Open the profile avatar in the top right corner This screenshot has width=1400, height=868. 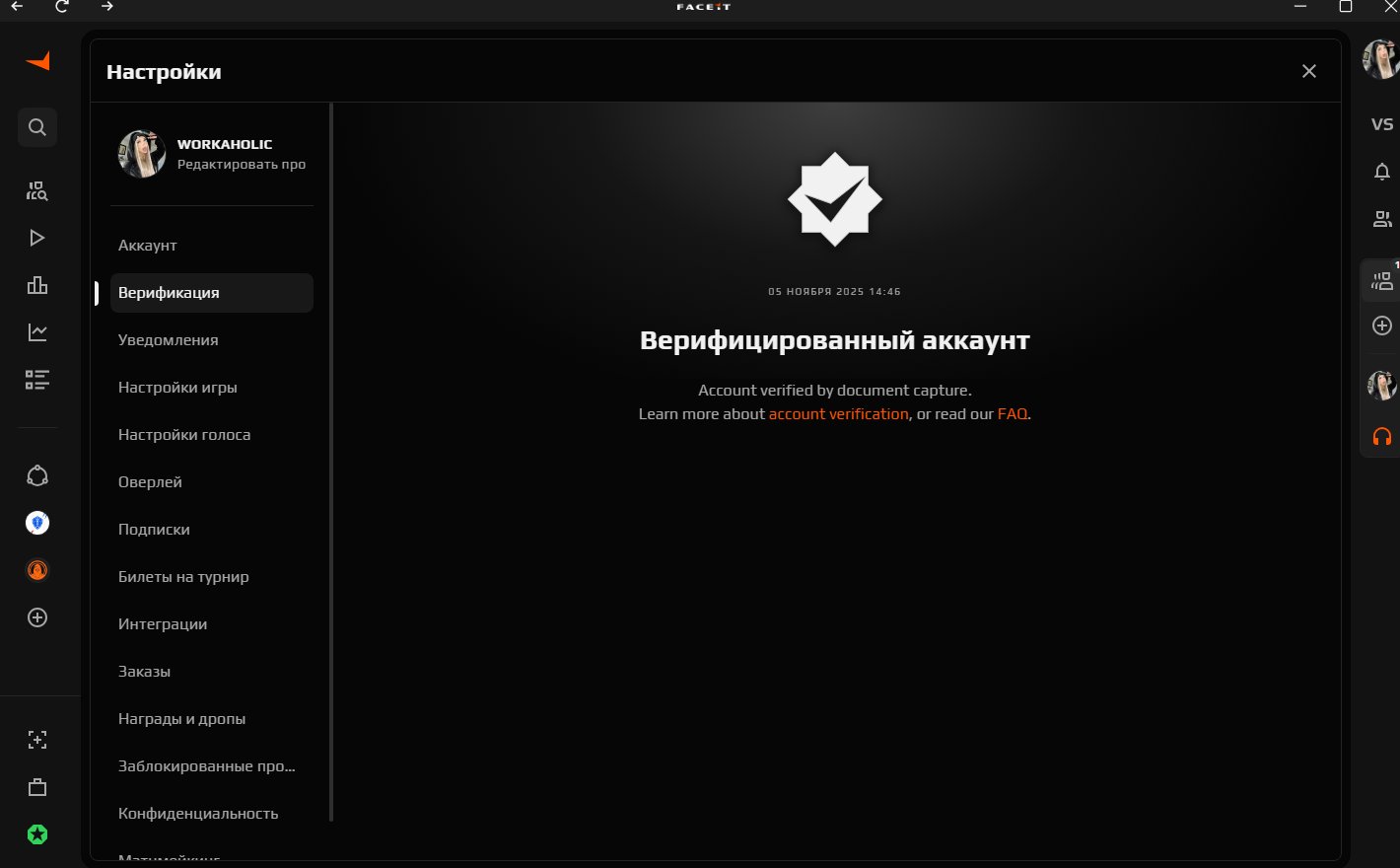[1381, 59]
